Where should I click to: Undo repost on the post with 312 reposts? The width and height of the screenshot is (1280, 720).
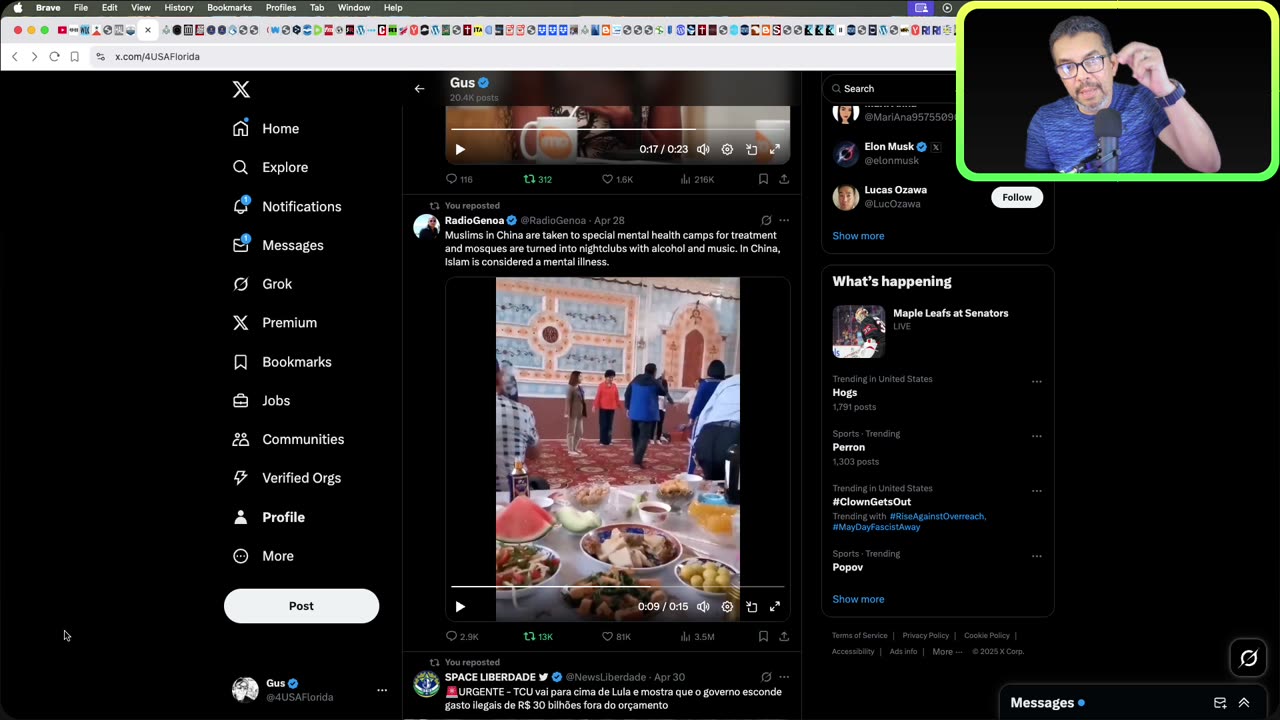click(x=538, y=179)
